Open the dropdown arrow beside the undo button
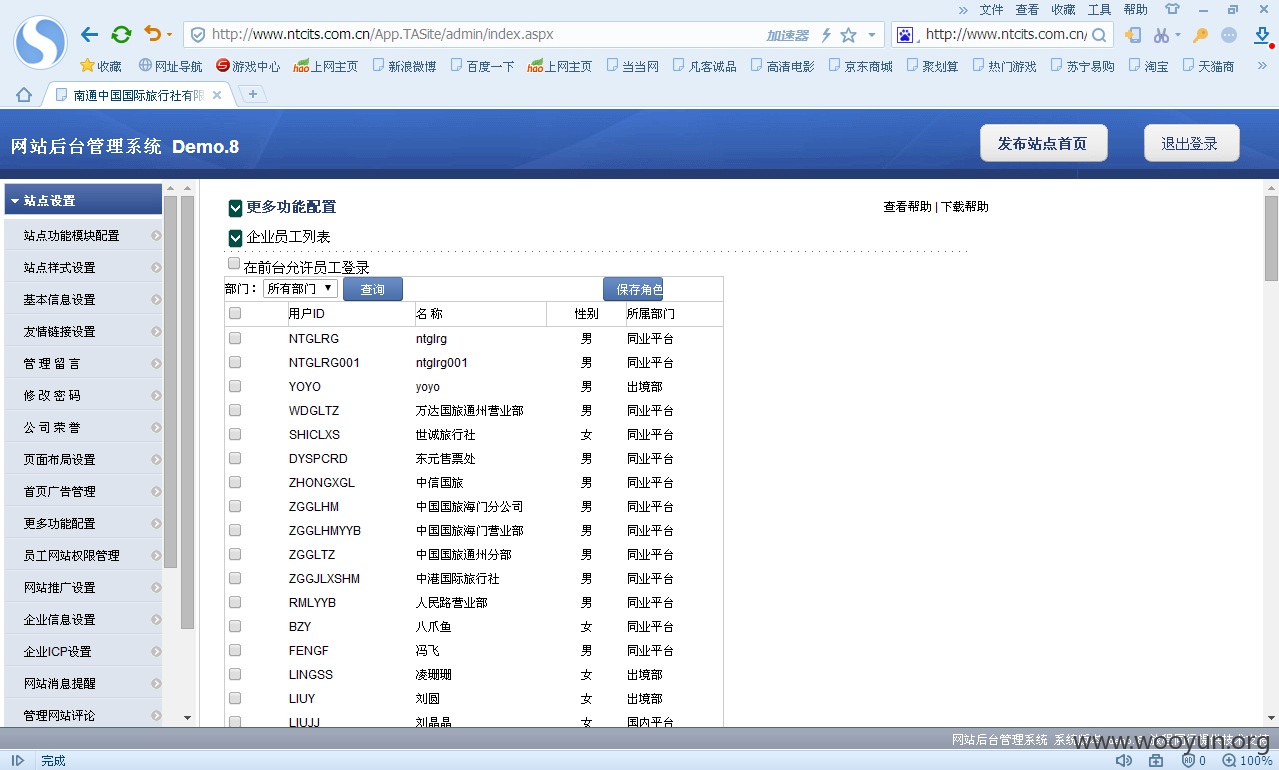The image size is (1279, 770). pyautogui.click(x=169, y=36)
